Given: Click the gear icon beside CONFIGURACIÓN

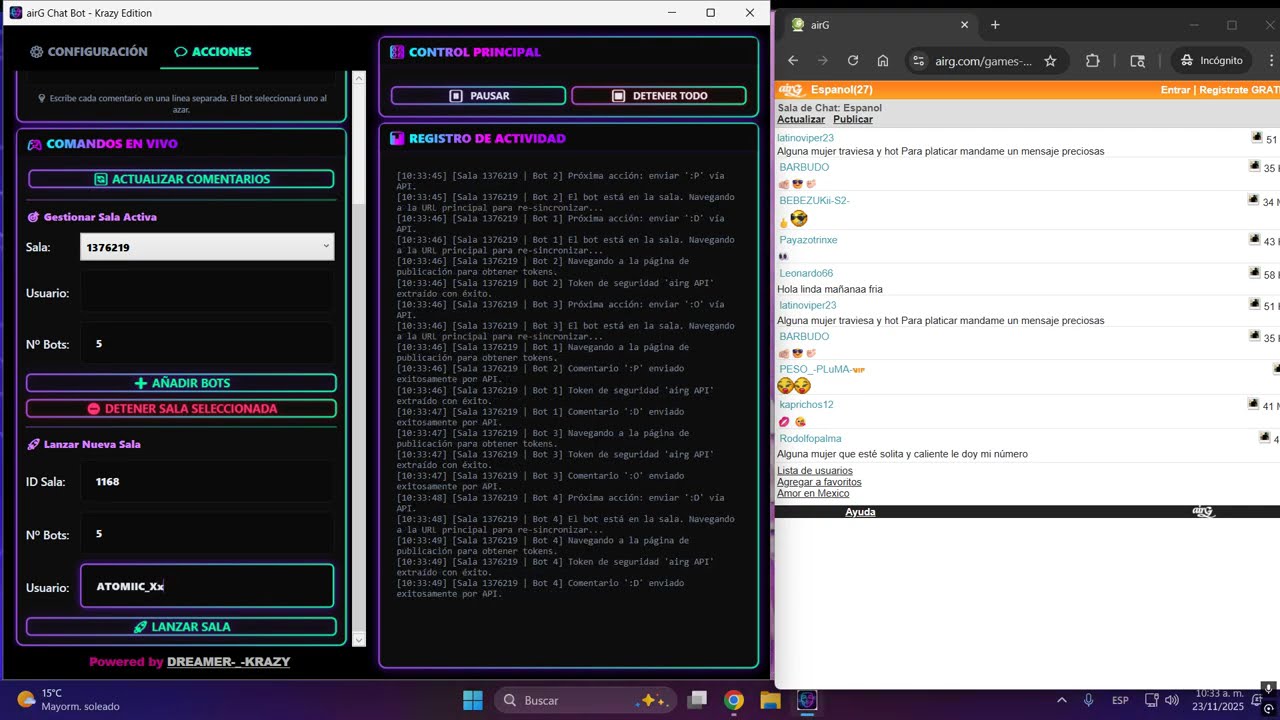Looking at the screenshot, I should 37,52.
